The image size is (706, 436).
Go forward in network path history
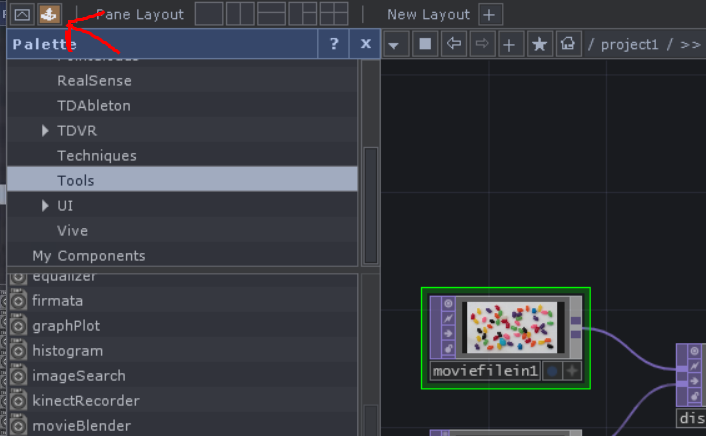pyautogui.click(x=482, y=44)
